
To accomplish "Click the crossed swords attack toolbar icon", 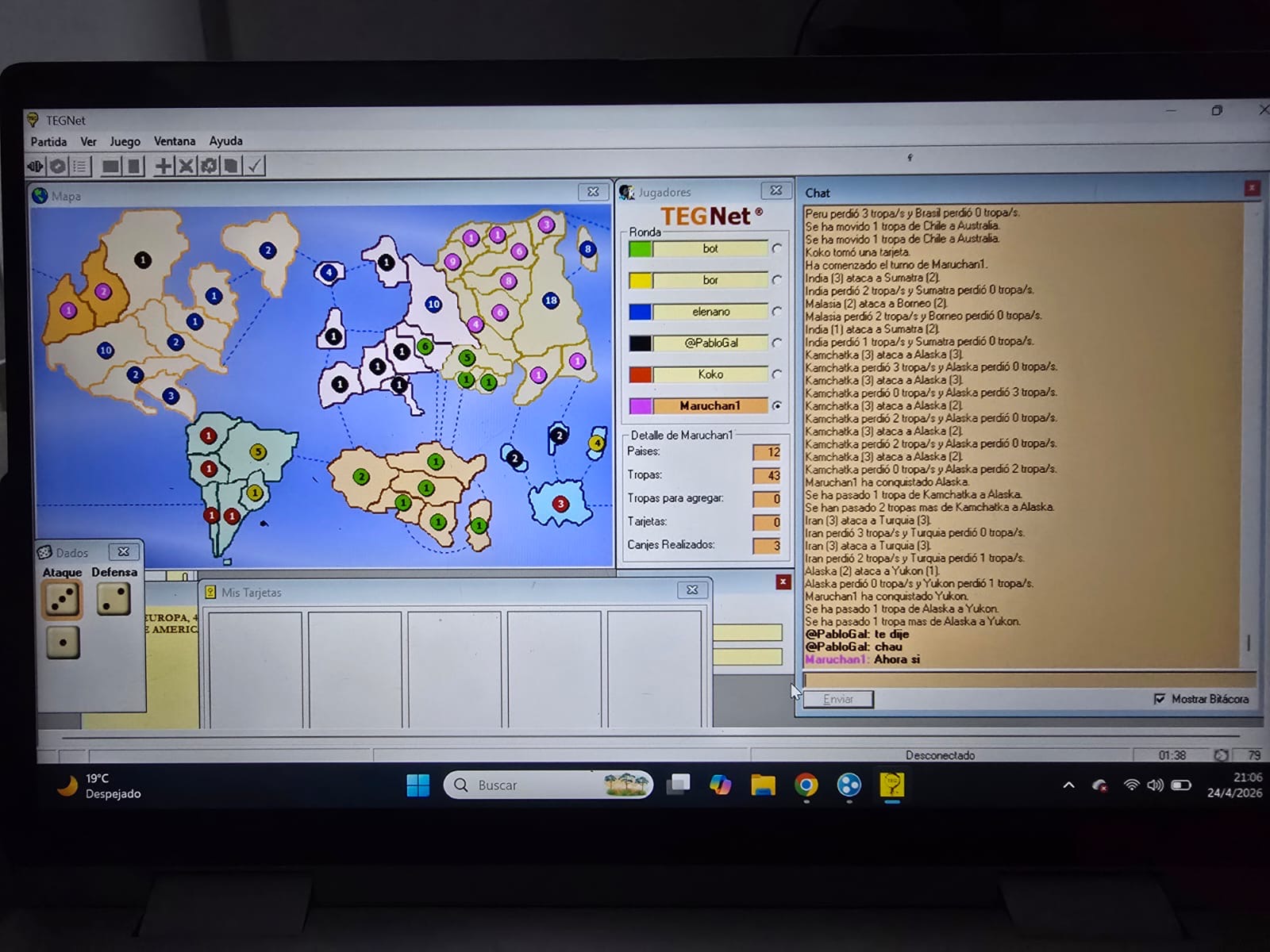I will click(x=186, y=166).
